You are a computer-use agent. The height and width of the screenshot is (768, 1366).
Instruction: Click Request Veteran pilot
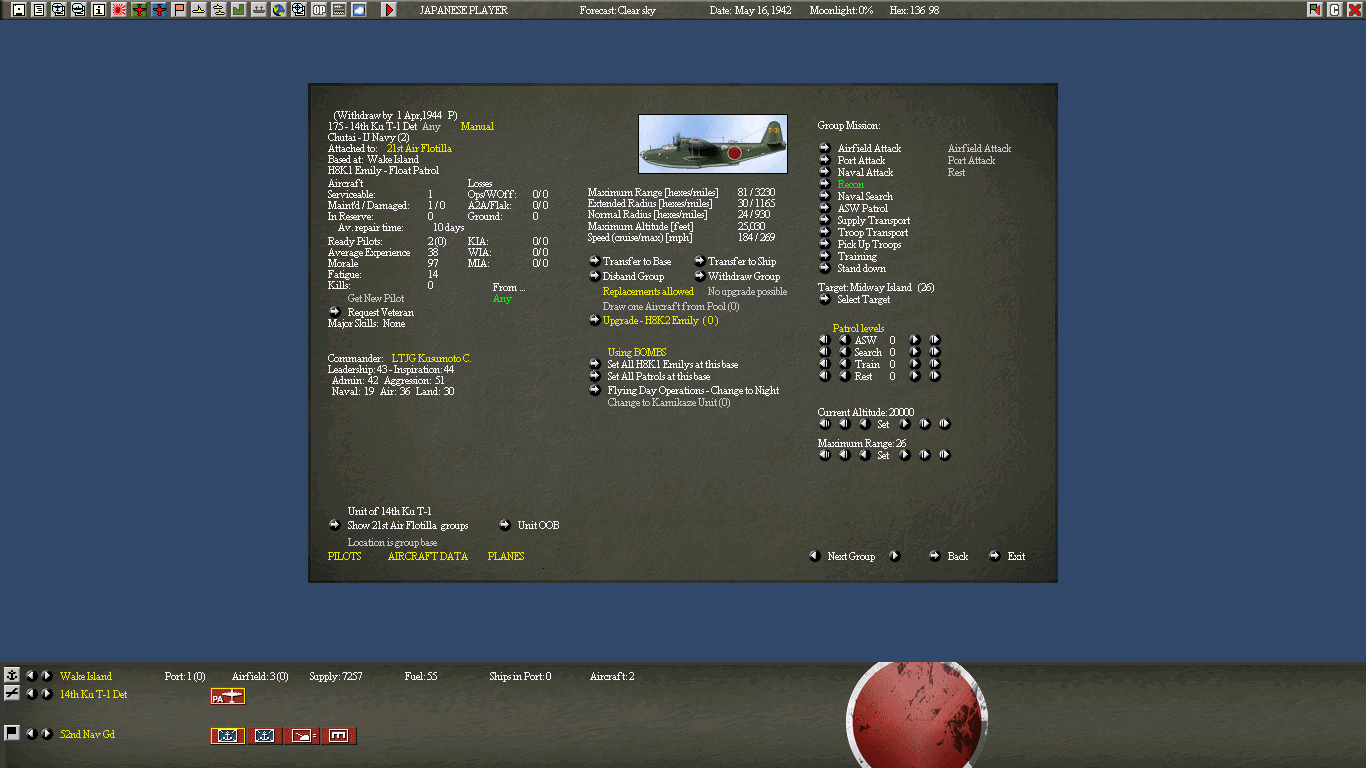335,312
